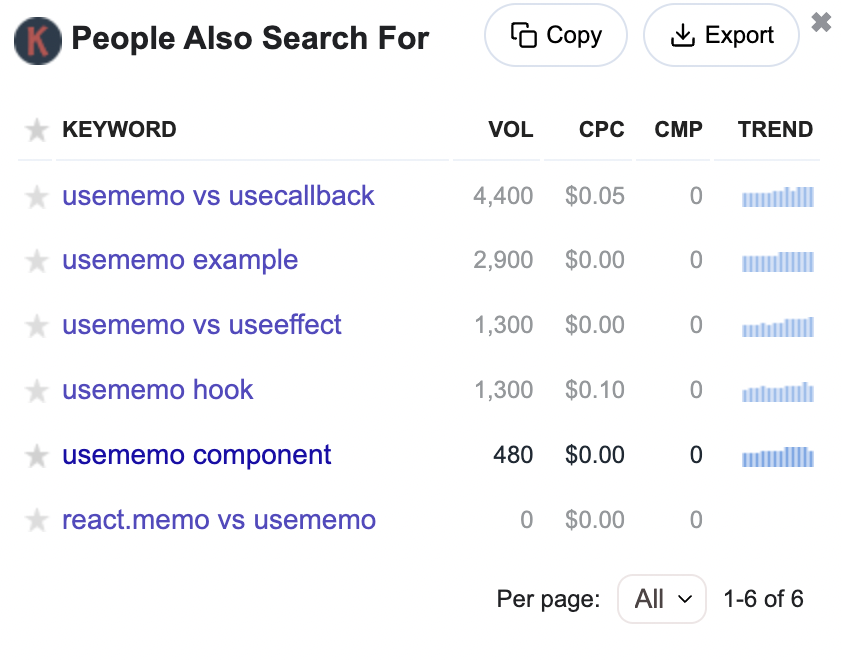
Task: Click trend sparkline for 'usememo component'
Action: tap(778, 457)
